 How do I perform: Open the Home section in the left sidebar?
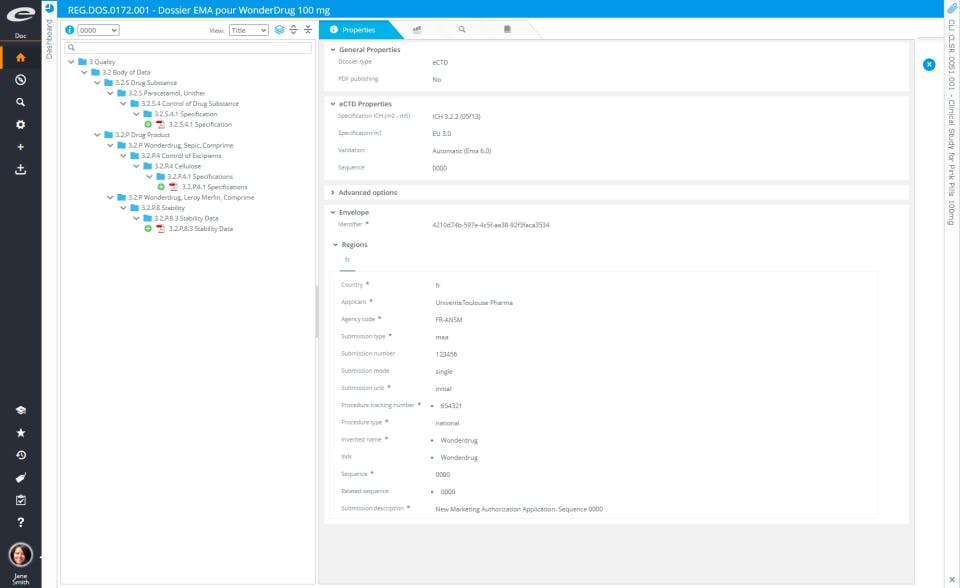pos(22,59)
